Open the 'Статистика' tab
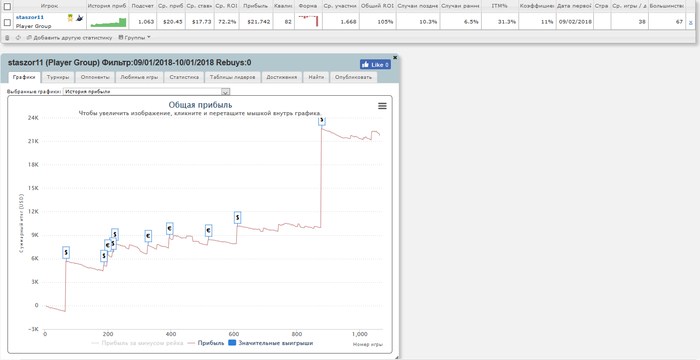 [x=184, y=77]
